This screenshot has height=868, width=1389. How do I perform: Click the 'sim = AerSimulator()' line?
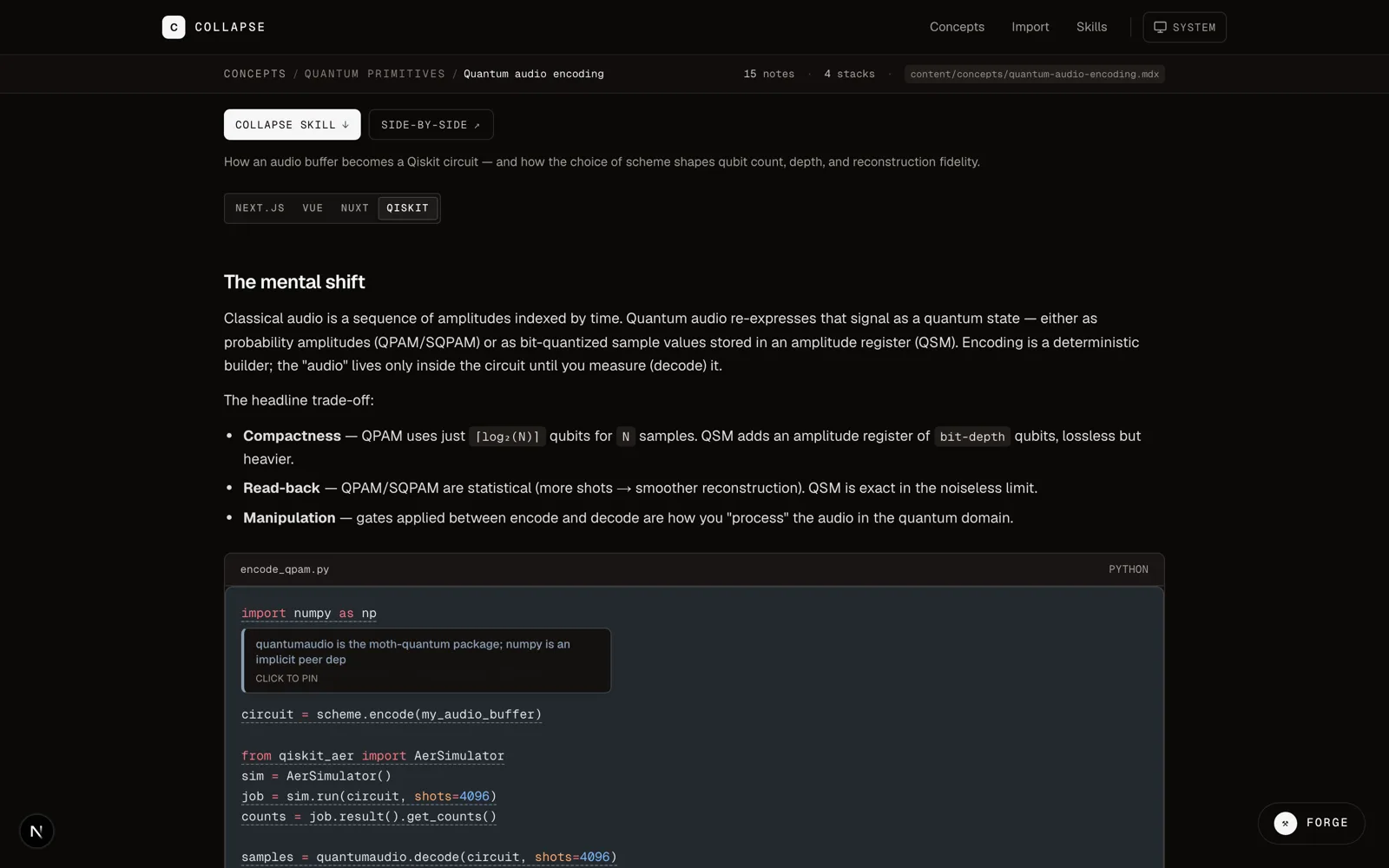[x=316, y=776]
